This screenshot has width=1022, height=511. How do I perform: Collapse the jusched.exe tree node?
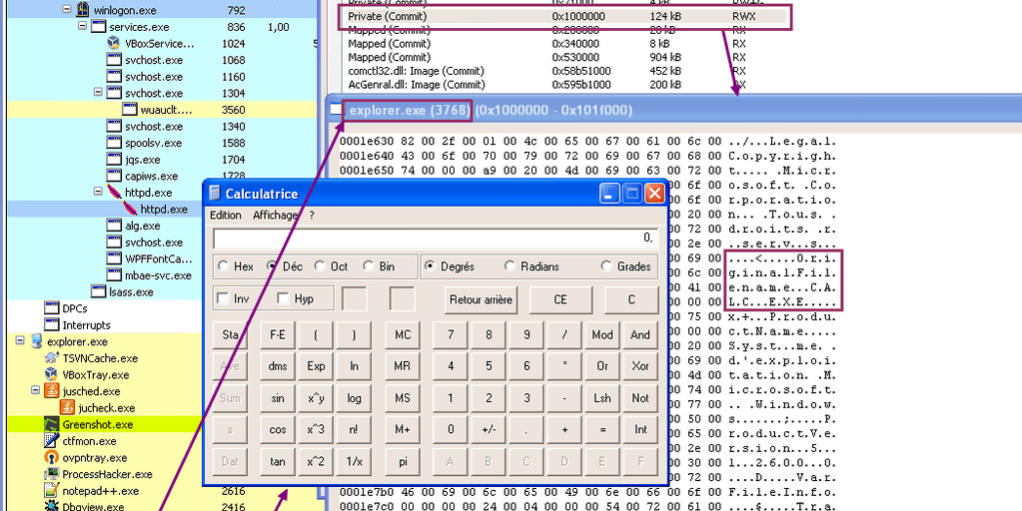pyautogui.click(x=36, y=391)
